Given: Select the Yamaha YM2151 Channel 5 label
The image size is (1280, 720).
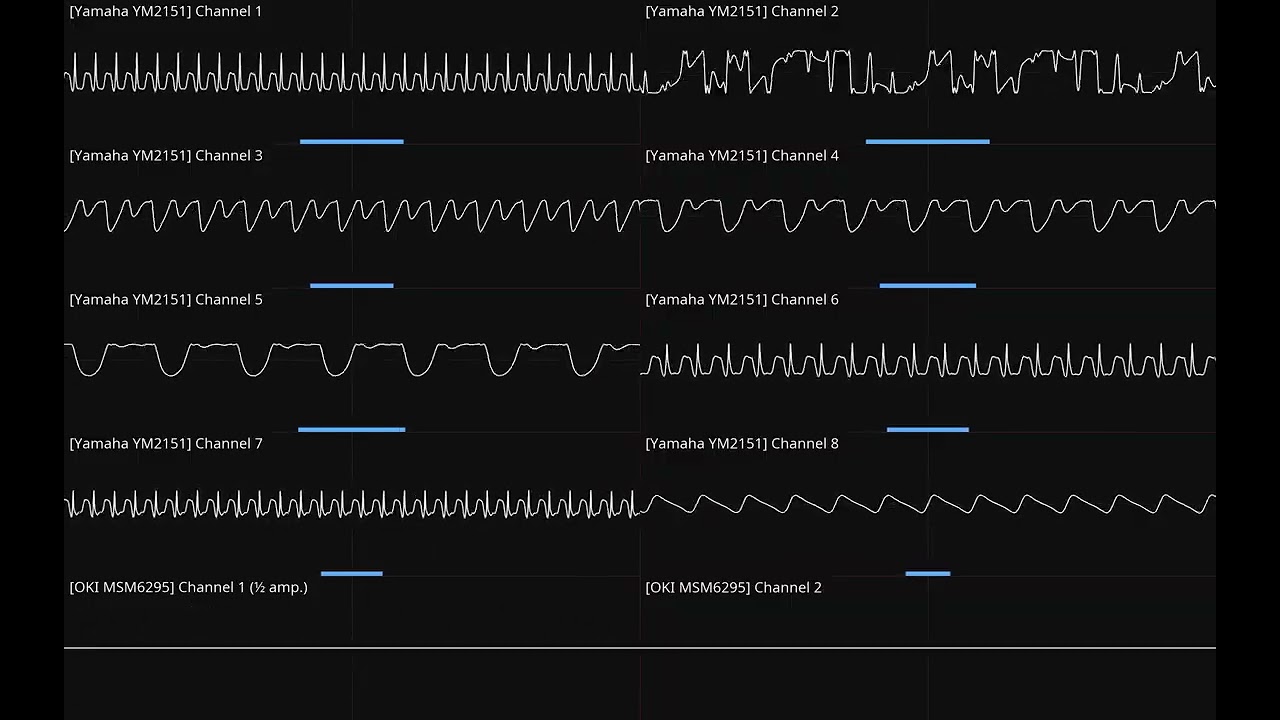Looking at the screenshot, I should (166, 300).
